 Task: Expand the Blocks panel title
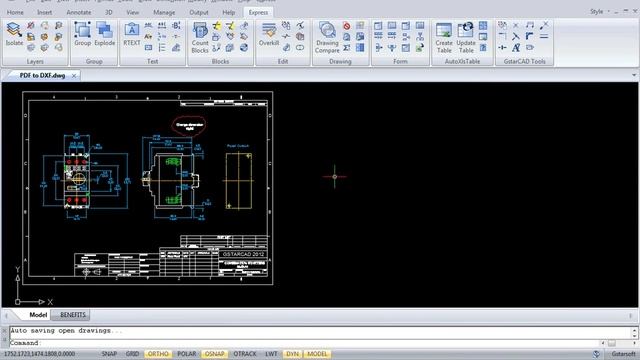(x=220, y=61)
